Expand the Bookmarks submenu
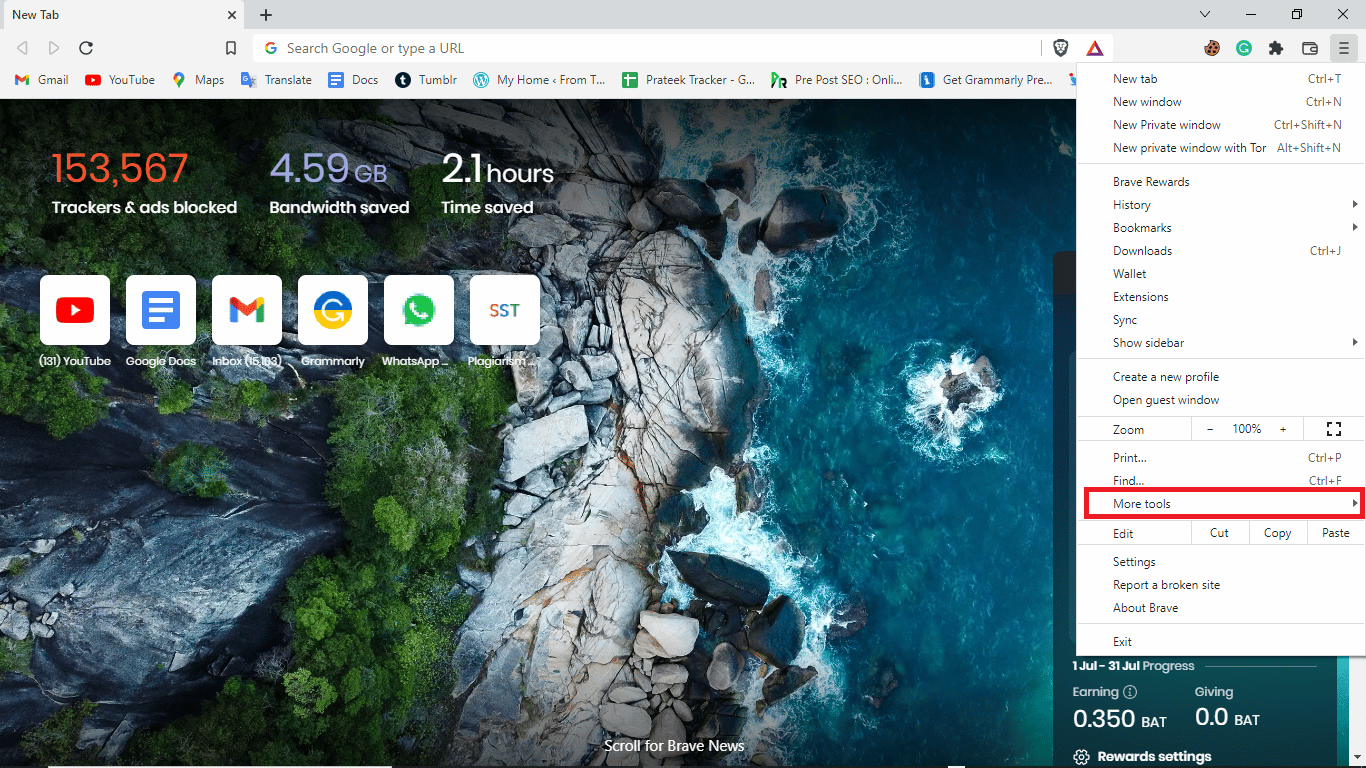Screen dimensions: 1366x768 click(x=1221, y=228)
